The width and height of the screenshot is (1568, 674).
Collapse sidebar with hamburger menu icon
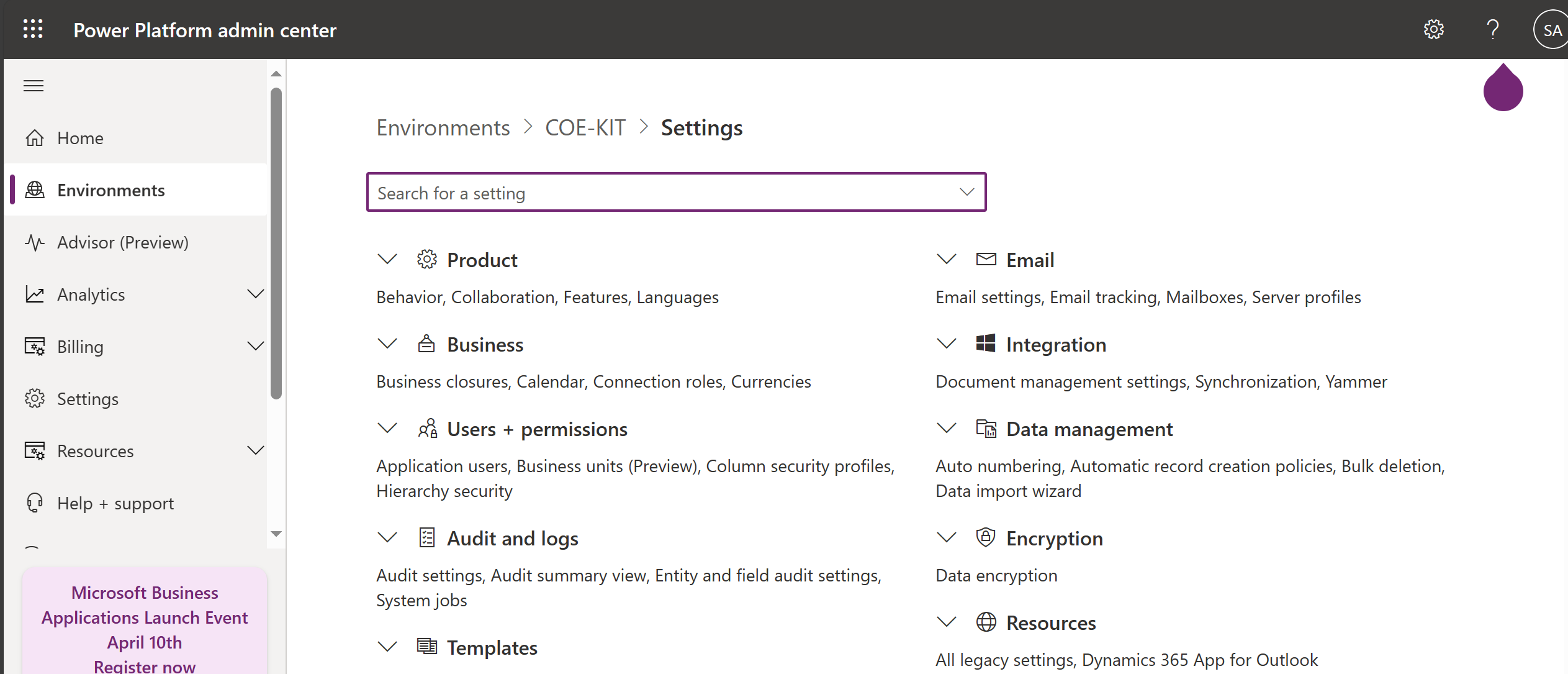coord(33,86)
